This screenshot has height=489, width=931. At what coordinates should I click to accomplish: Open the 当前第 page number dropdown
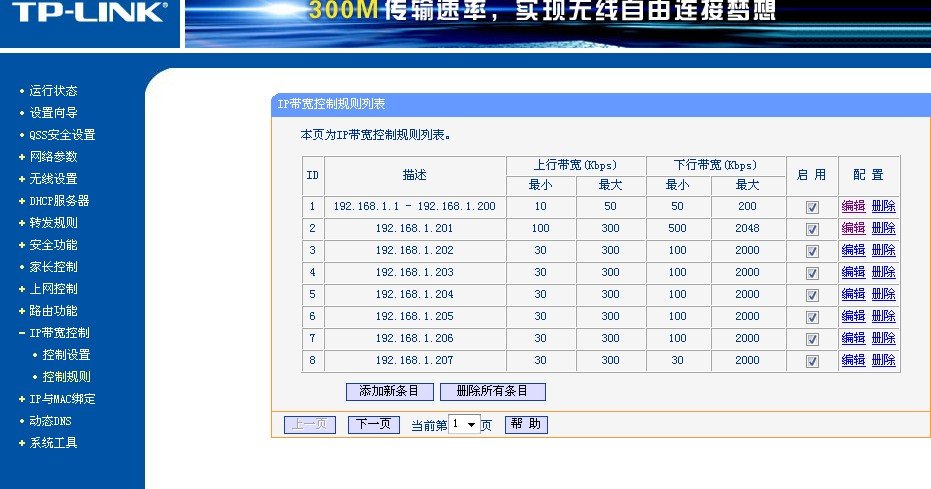click(x=464, y=424)
